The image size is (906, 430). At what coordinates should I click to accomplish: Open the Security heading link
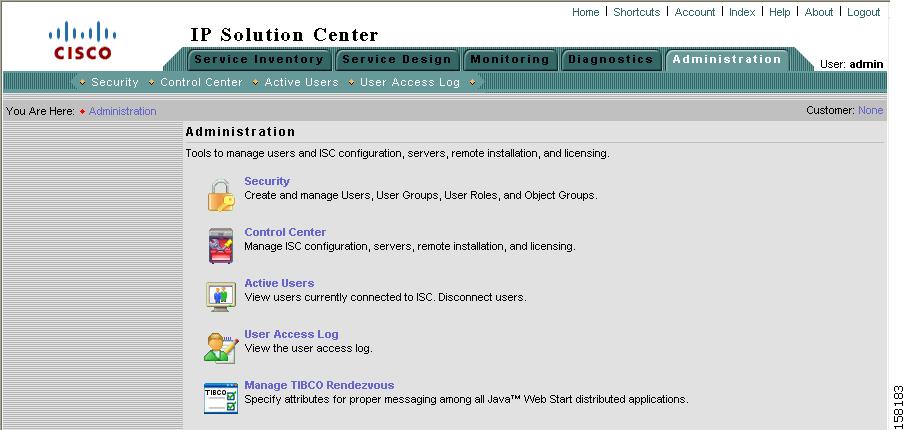(267, 181)
